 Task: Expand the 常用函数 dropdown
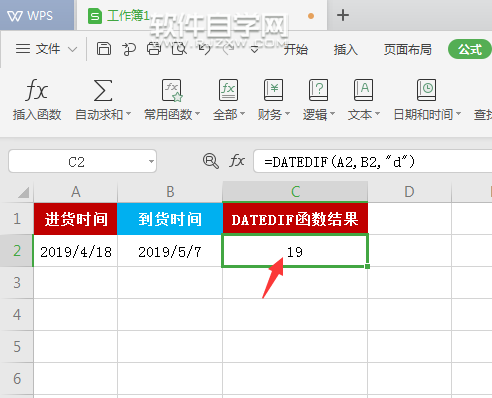[197, 114]
